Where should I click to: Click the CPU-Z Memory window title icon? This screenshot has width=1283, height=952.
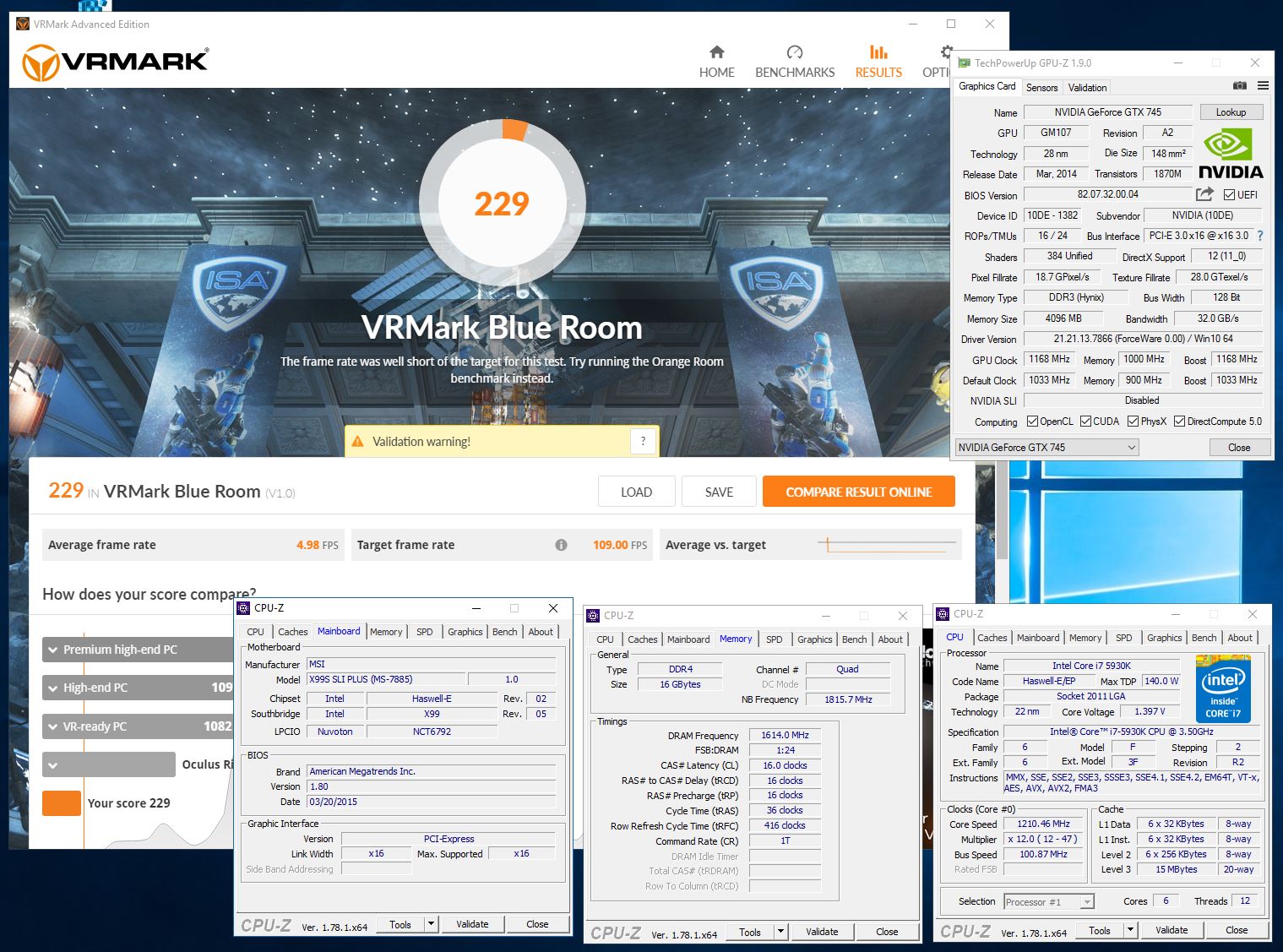pos(595,616)
